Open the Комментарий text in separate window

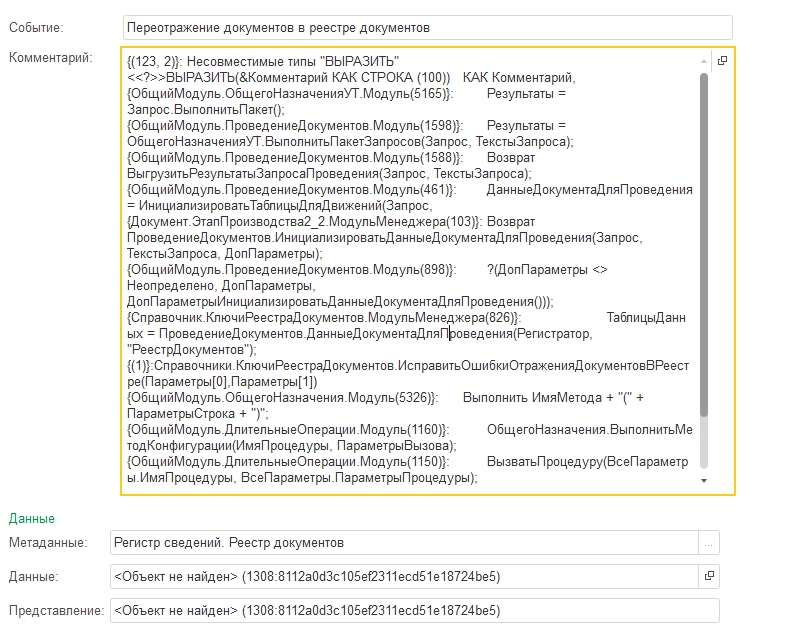(722, 61)
